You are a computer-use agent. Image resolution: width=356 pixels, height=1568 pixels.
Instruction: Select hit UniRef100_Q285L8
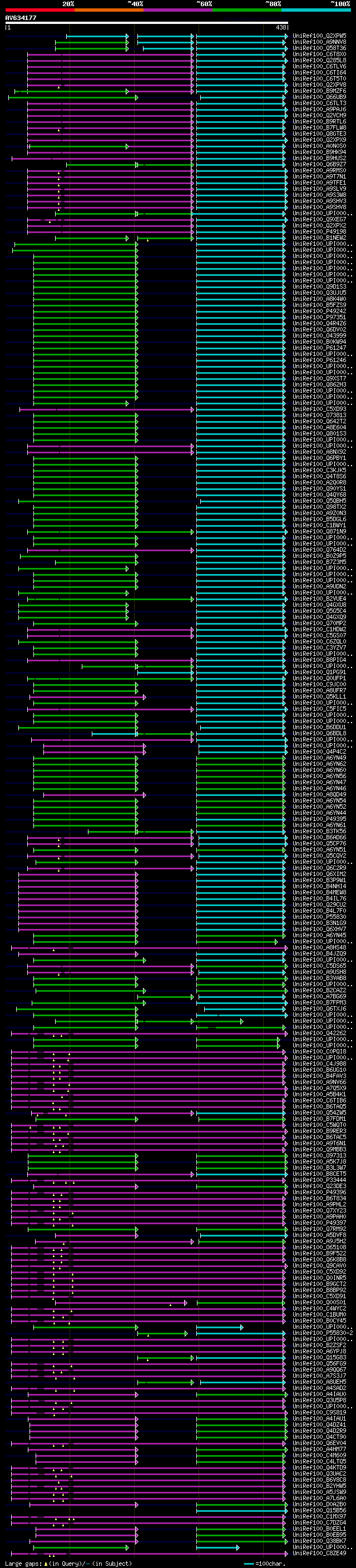tap(319, 60)
